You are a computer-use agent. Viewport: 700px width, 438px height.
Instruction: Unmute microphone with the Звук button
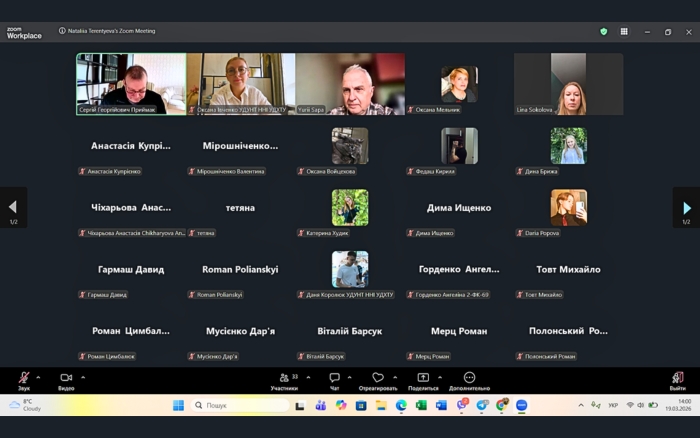[x=23, y=378]
